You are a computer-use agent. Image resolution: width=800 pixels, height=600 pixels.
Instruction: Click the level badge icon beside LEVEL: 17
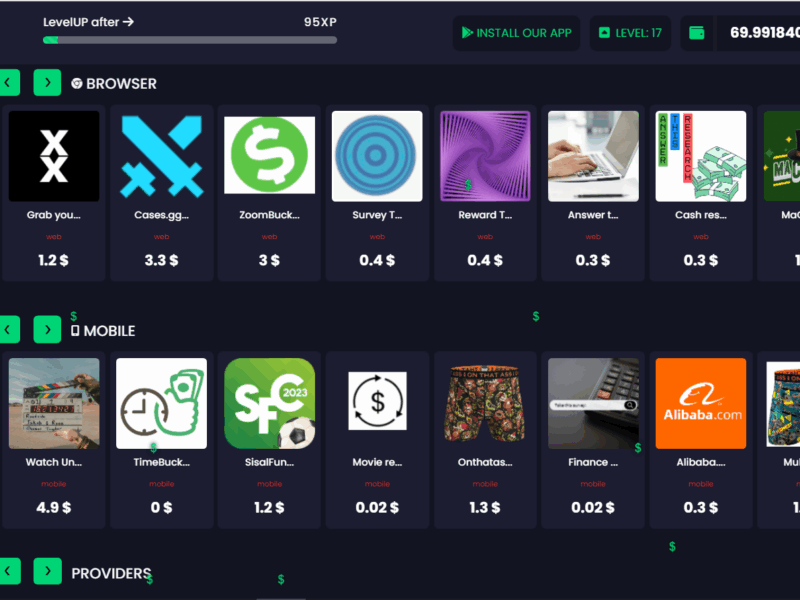(x=604, y=33)
